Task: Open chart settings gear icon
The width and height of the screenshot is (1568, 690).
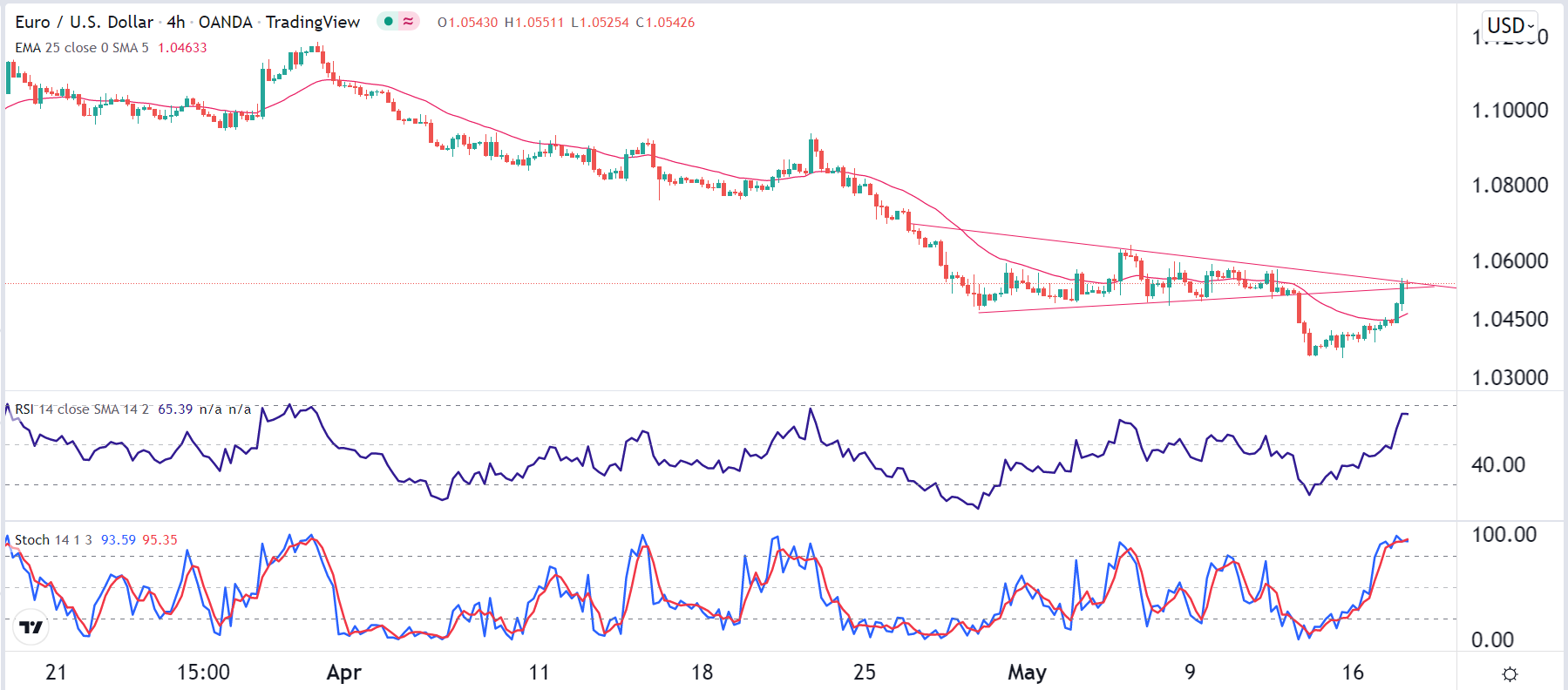Action: (x=1510, y=674)
